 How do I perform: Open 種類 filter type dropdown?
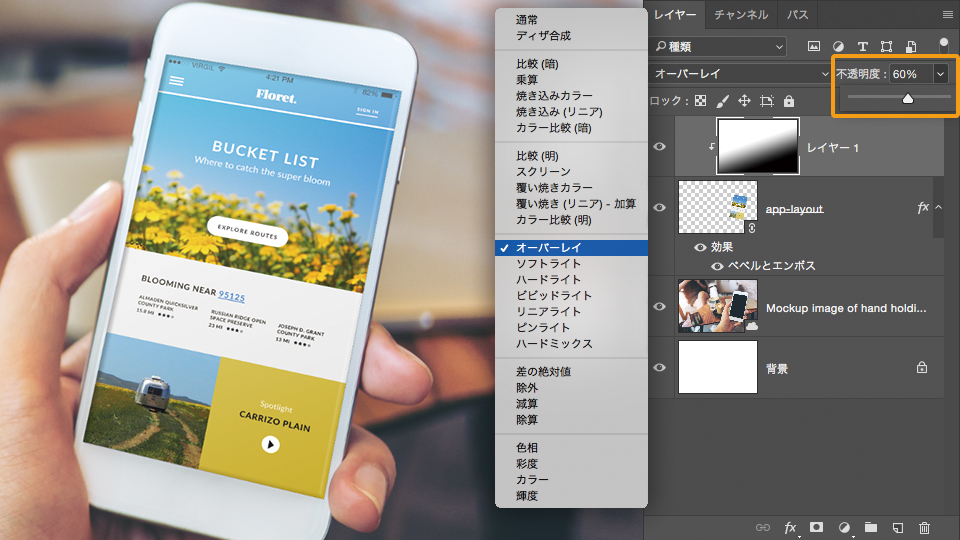719,47
